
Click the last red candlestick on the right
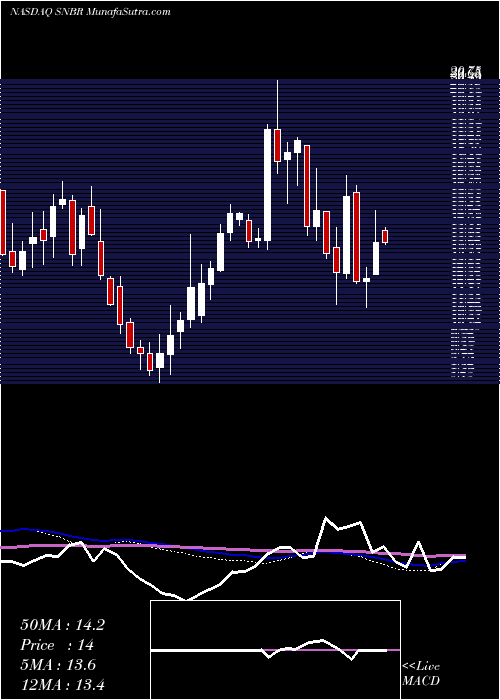pos(385,237)
